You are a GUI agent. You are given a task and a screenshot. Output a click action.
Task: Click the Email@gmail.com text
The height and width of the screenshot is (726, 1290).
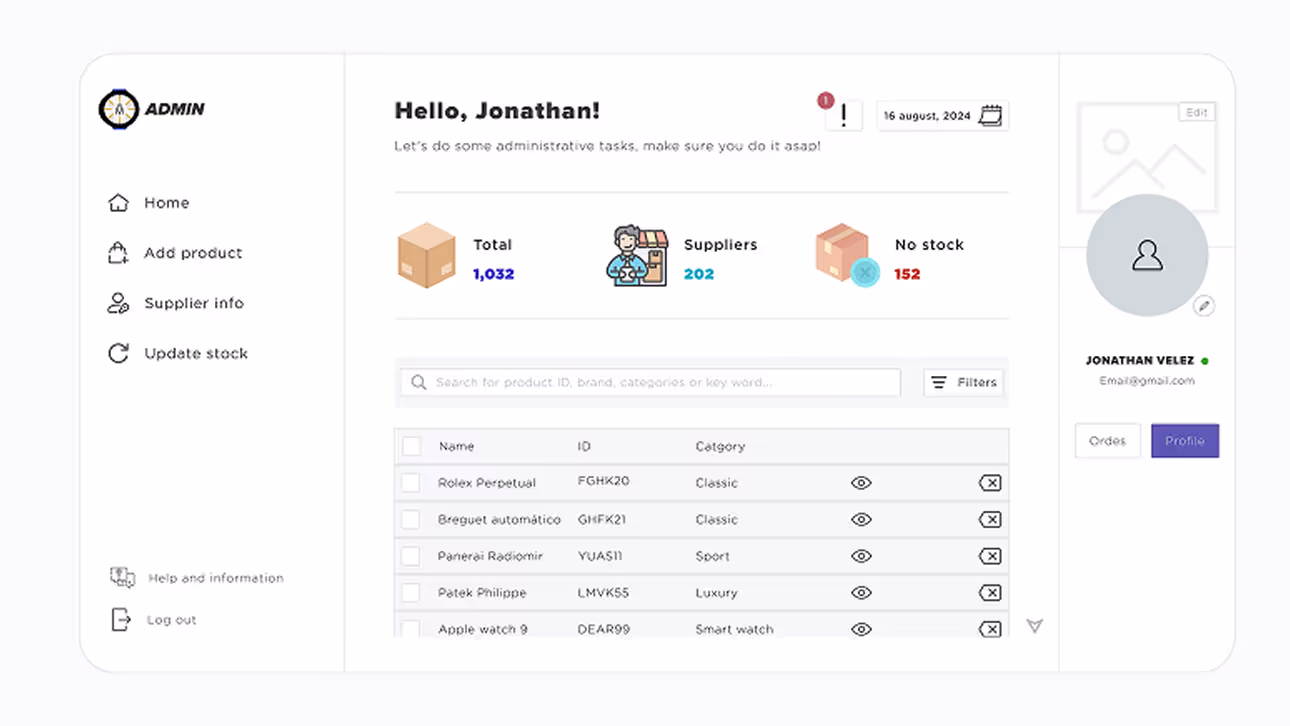1147,381
